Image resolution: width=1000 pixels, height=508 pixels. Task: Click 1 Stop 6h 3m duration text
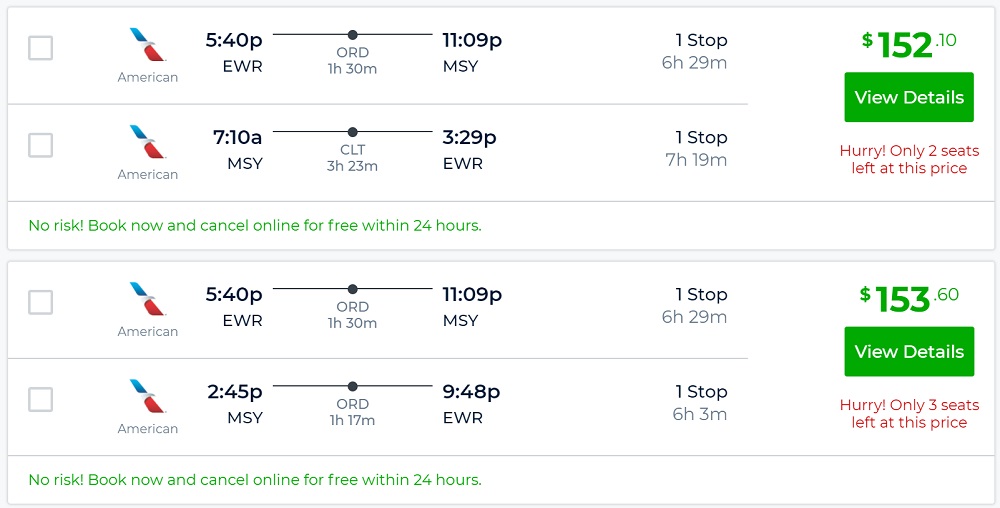[700, 402]
